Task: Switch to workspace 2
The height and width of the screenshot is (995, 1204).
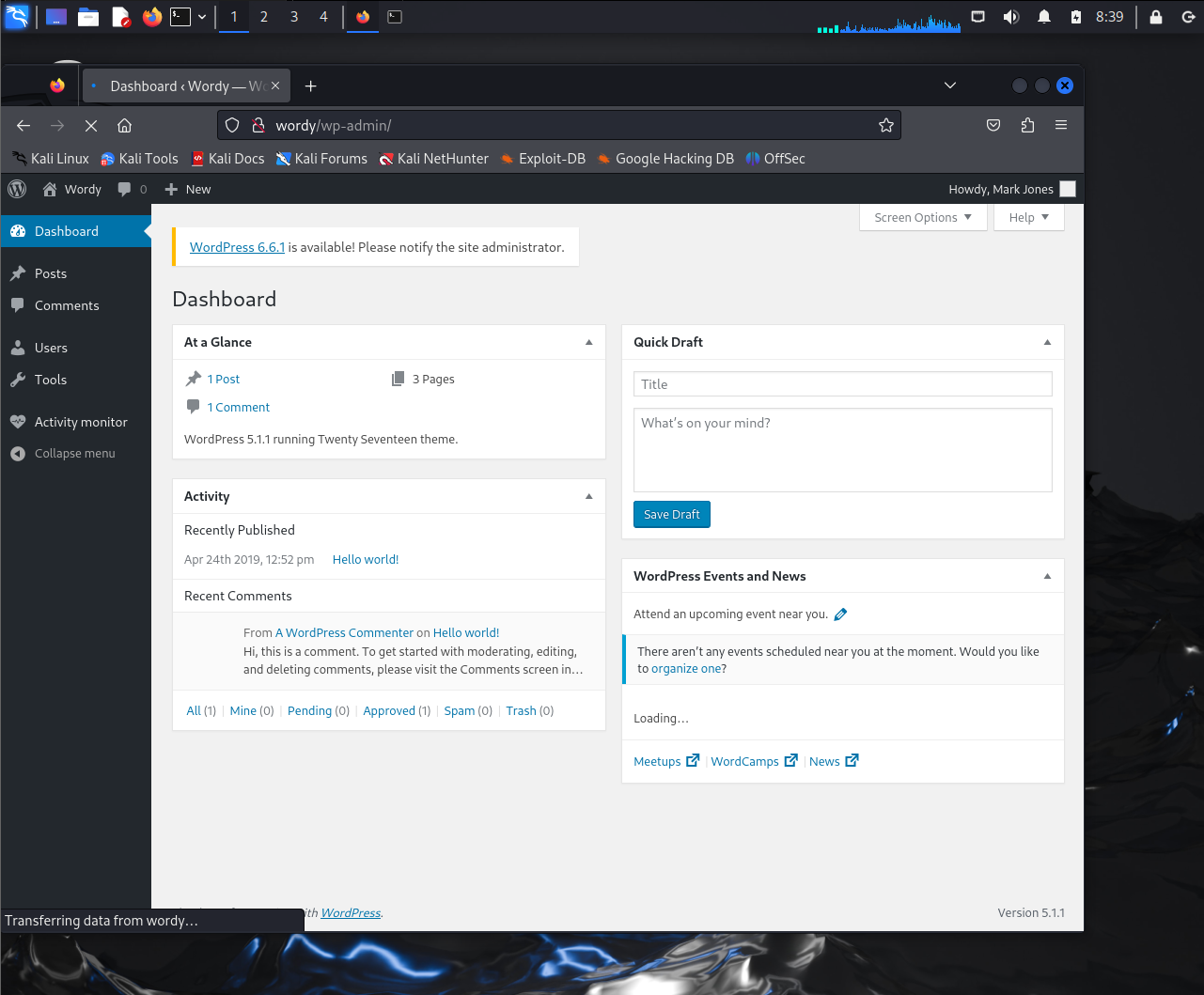Action: [x=264, y=17]
